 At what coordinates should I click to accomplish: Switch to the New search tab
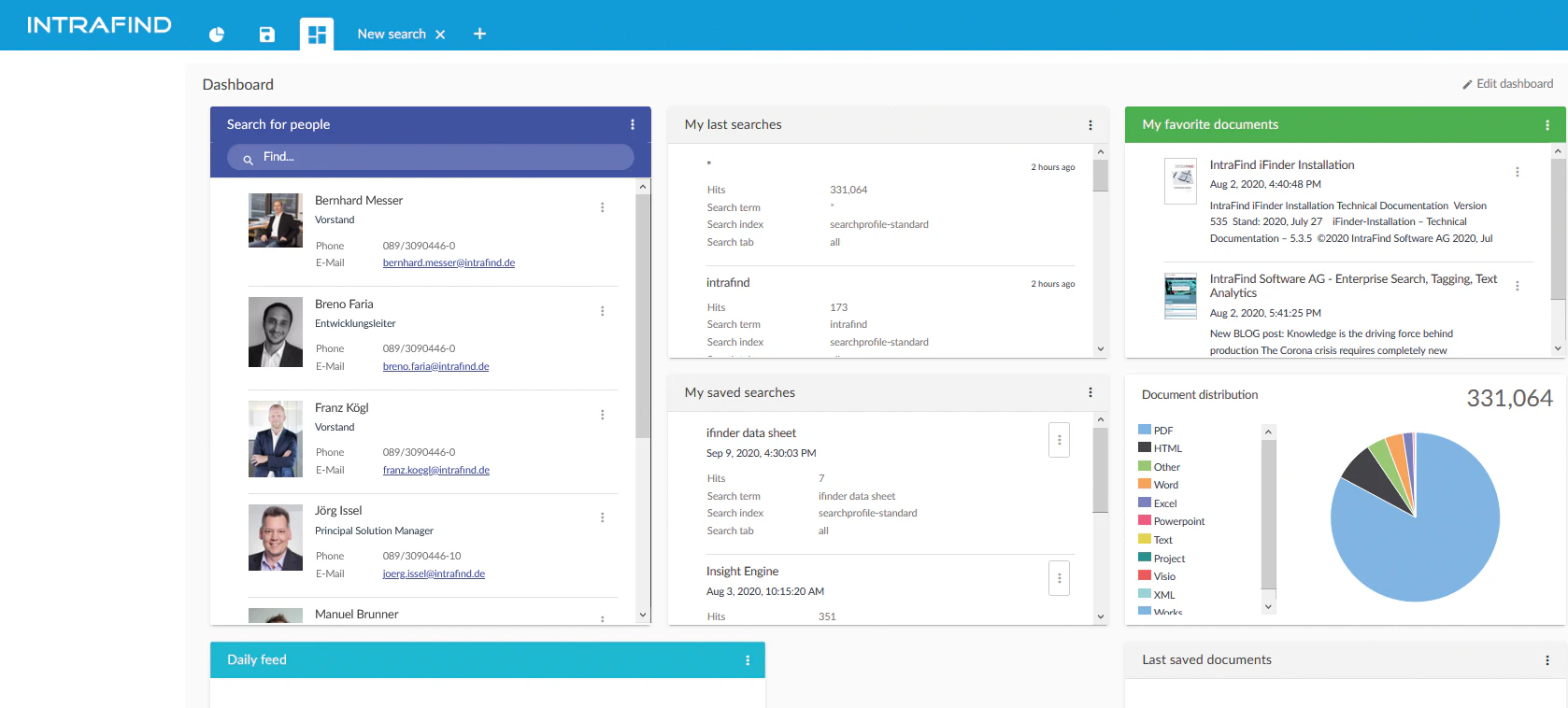click(392, 34)
